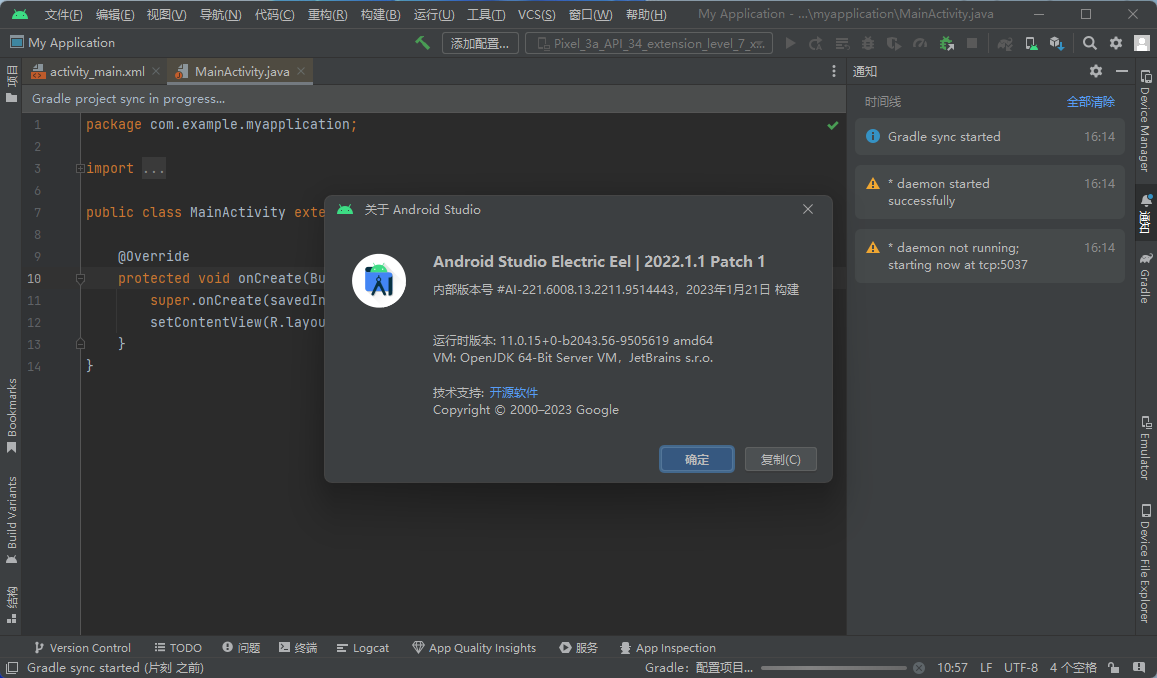Click the cursor position 10:57 indicator
This screenshot has height=678, width=1157.
pyautogui.click(x=952, y=668)
